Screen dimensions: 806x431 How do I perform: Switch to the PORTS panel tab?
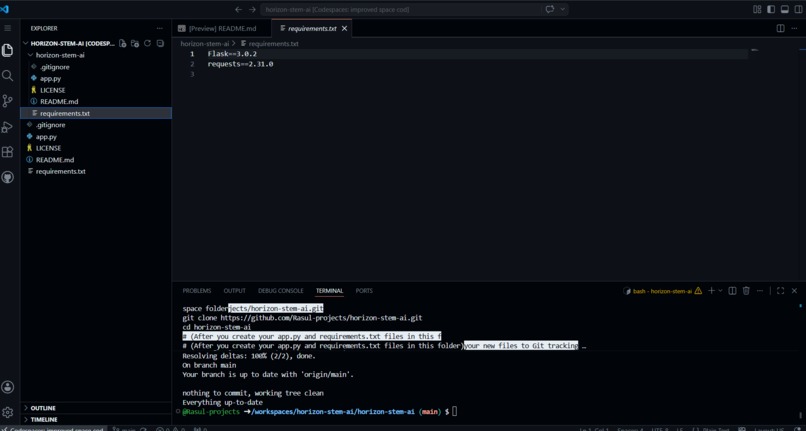(x=364, y=291)
